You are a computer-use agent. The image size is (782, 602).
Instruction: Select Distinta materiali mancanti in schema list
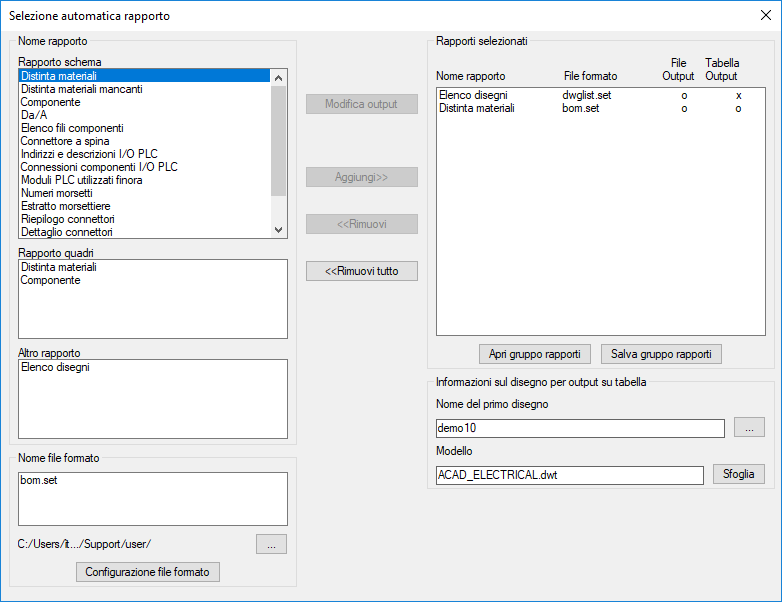click(x=82, y=89)
